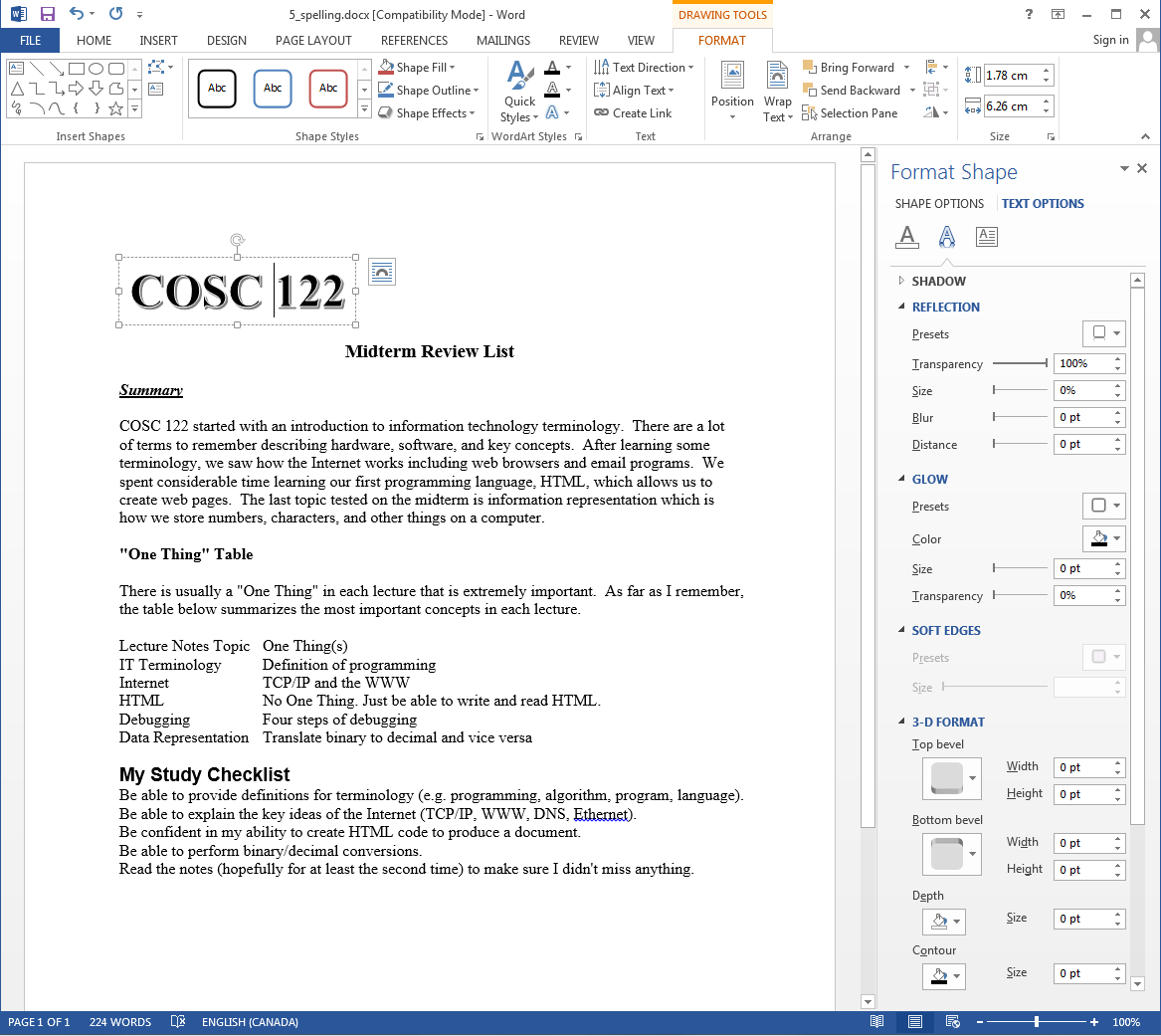Open the FILE tab
Viewport: 1161px width, 1036px height.
[31, 40]
